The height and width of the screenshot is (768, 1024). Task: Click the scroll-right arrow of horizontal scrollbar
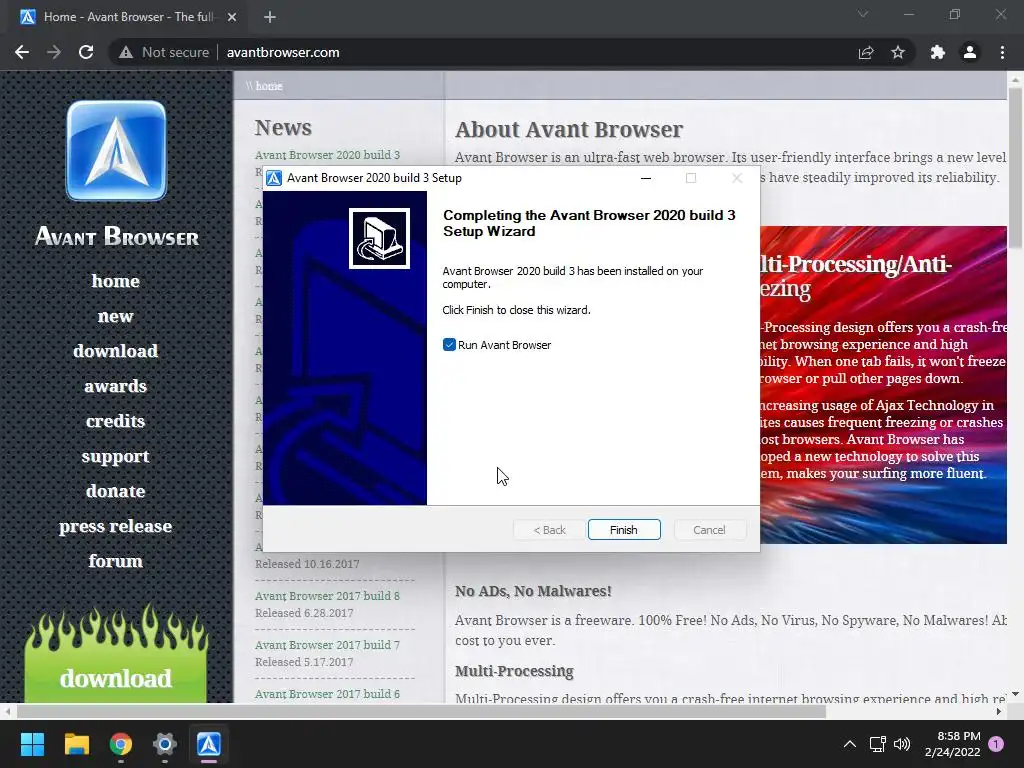click(999, 711)
